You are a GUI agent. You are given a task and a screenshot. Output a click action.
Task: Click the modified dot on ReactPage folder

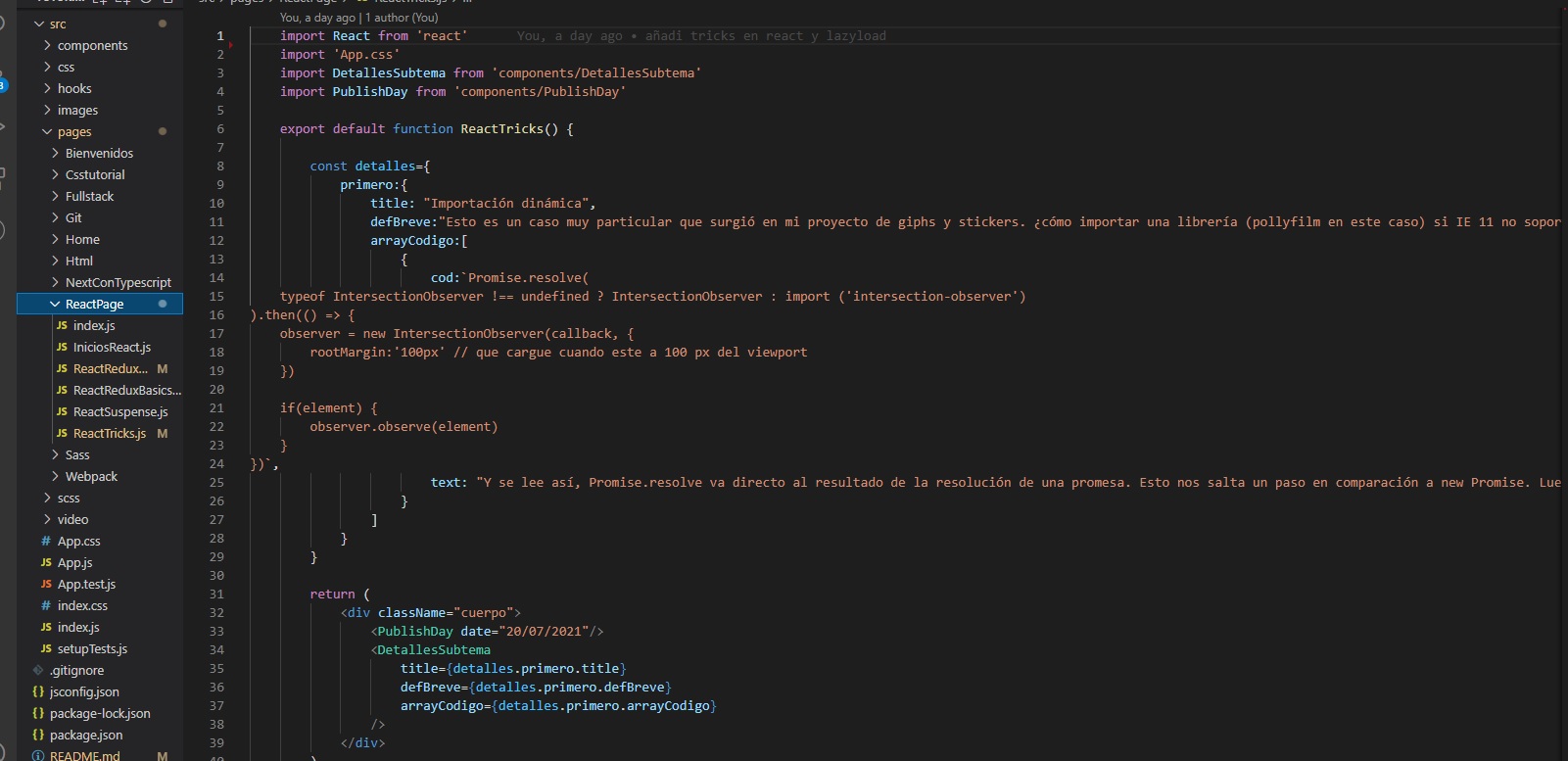point(163,304)
